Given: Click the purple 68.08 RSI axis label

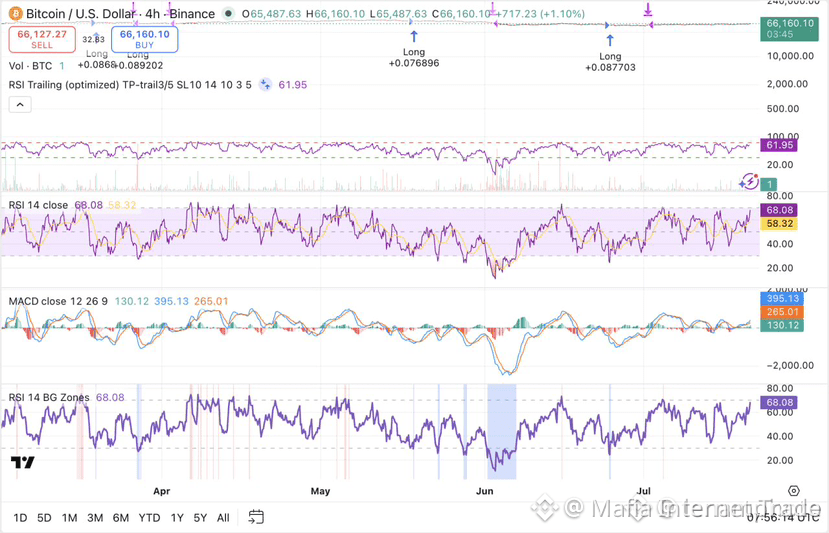Looking at the screenshot, I should [x=779, y=210].
